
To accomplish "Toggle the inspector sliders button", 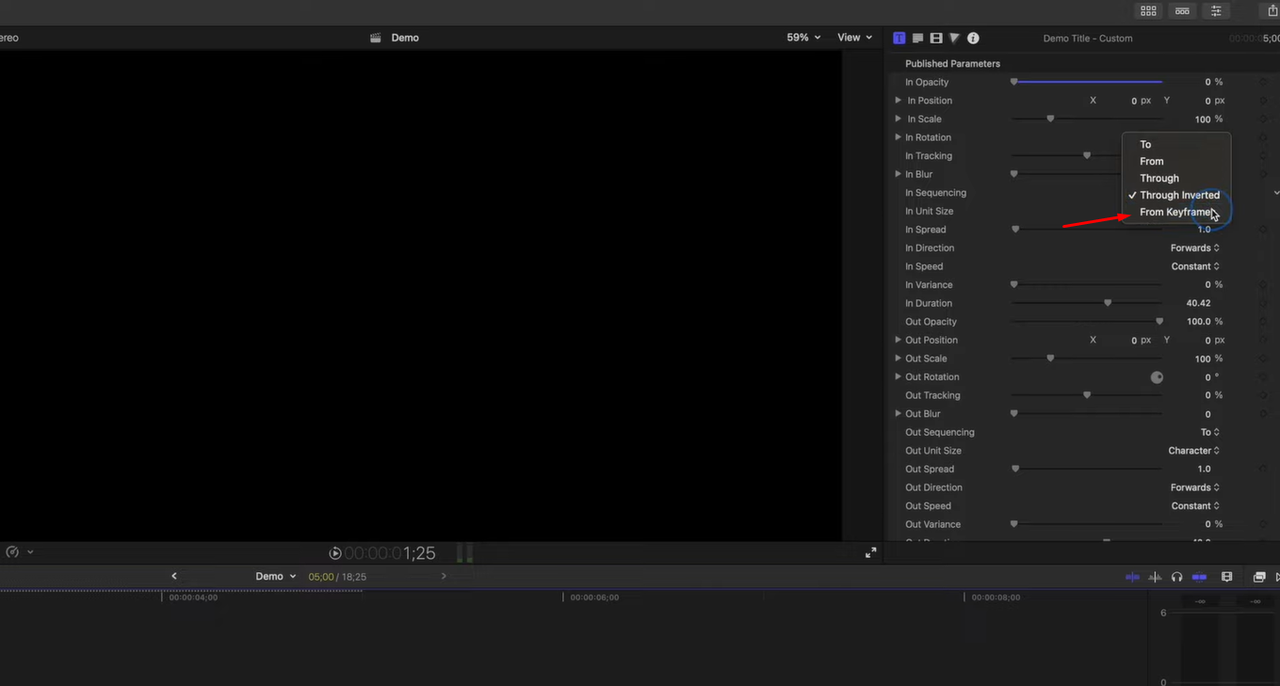I will [1216, 11].
